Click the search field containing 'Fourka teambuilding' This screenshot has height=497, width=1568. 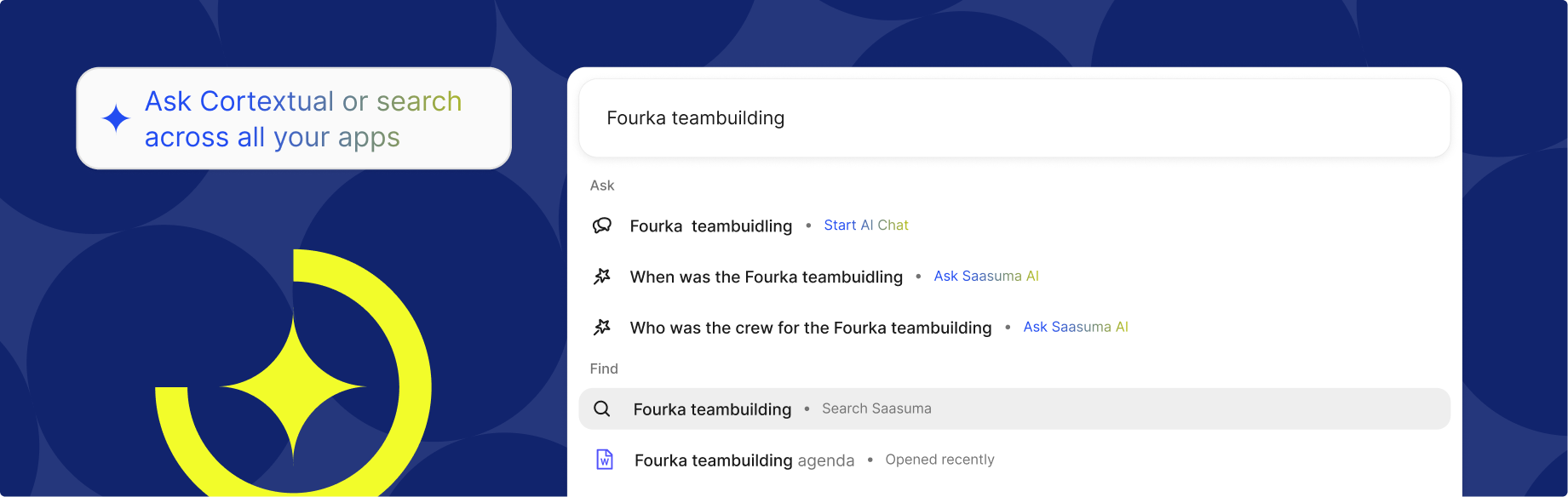1014,118
